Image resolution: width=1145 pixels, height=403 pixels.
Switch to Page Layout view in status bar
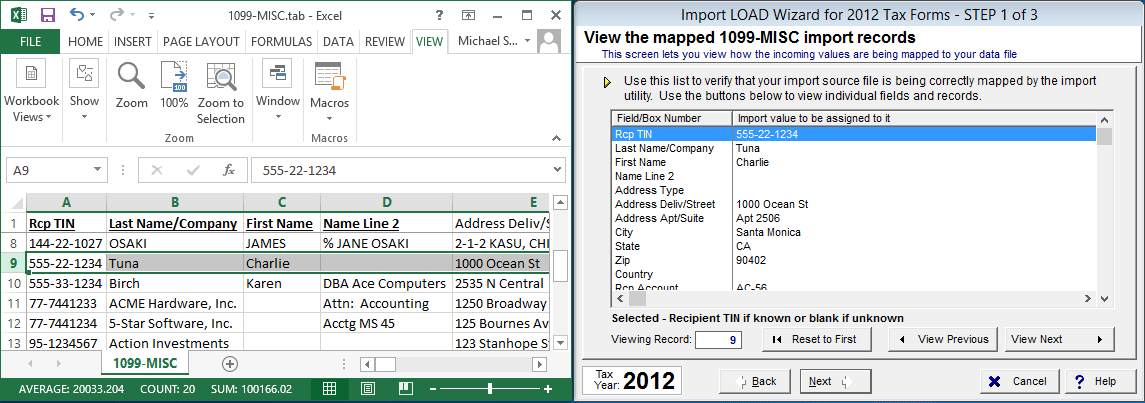click(368, 388)
